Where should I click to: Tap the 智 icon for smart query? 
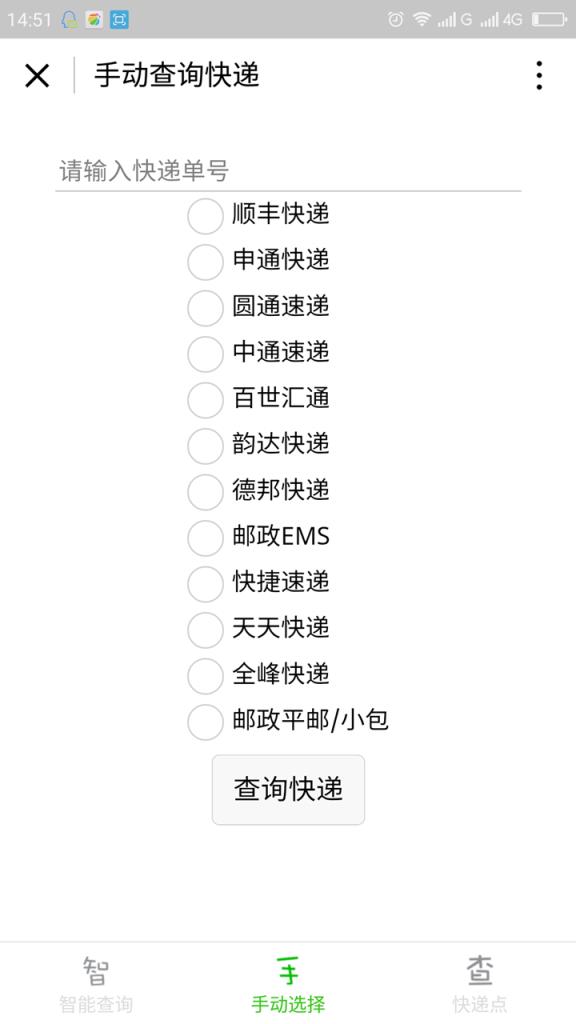coord(96,968)
